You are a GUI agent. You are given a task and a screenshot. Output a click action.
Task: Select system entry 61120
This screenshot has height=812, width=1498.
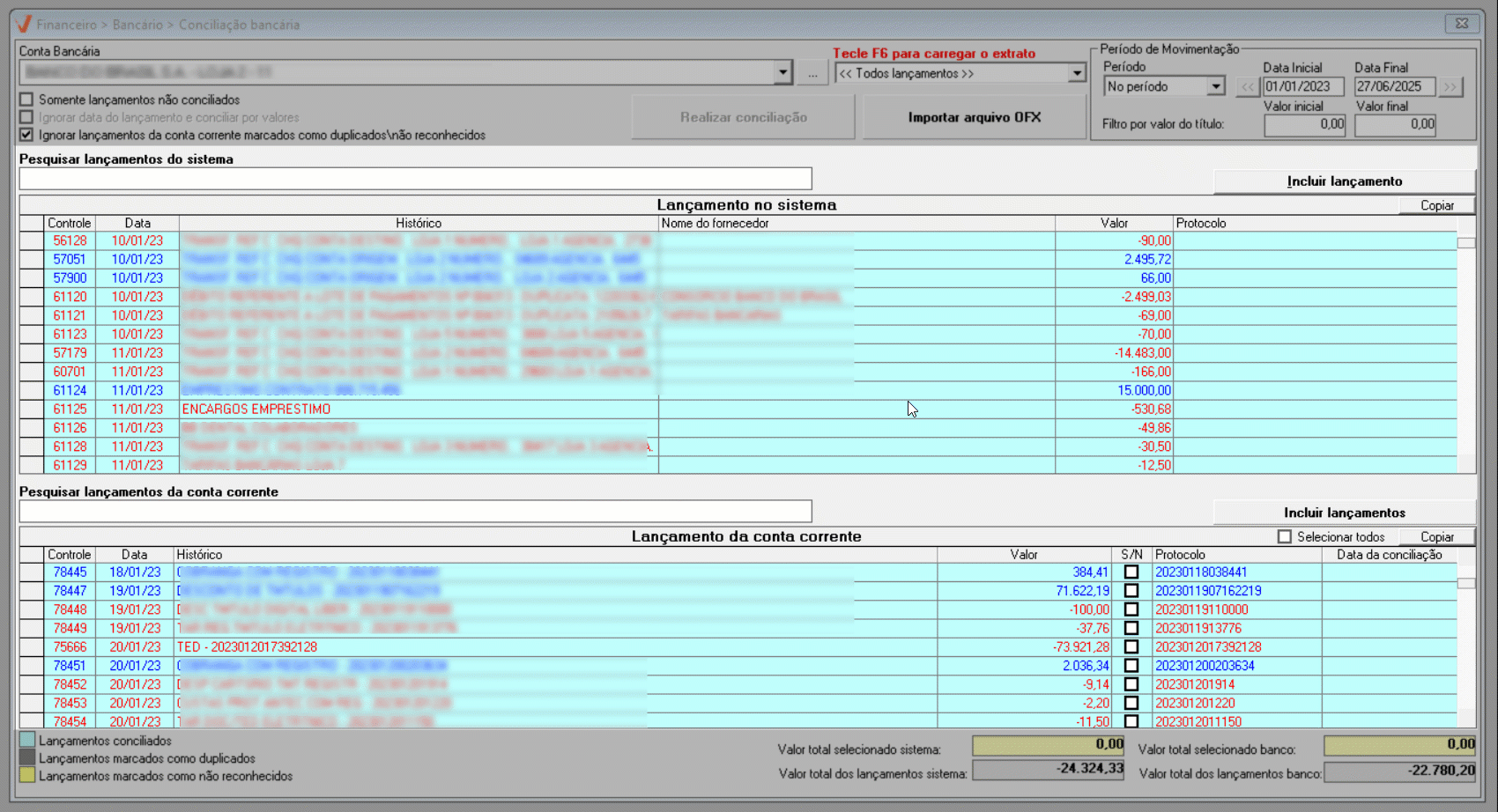tap(70, 297)
